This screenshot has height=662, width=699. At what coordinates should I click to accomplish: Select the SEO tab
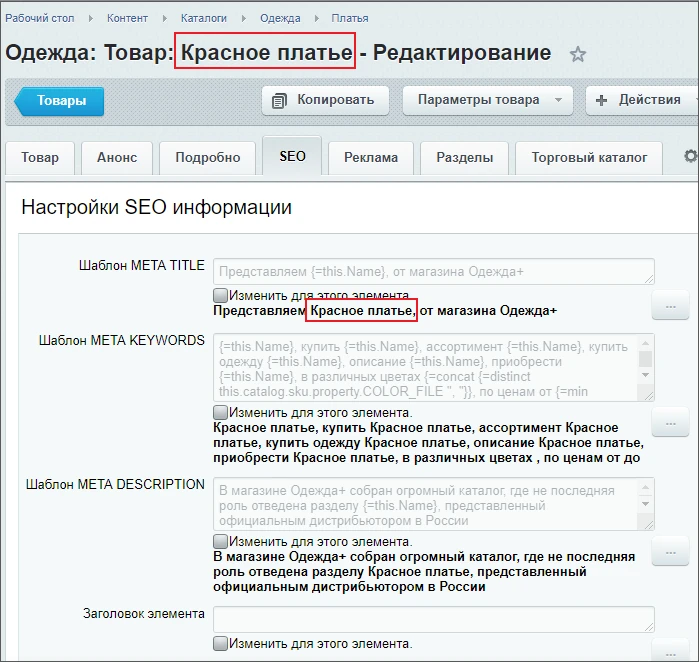point(292,156)
